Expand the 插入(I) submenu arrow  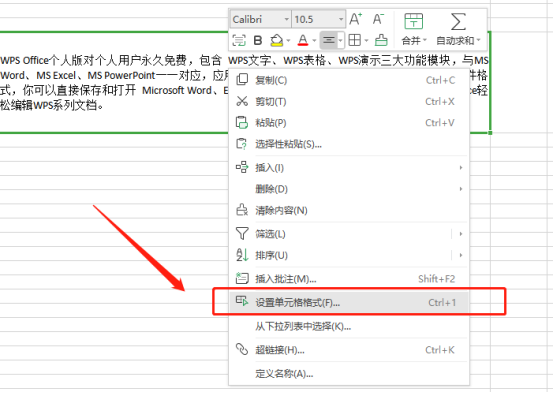click(x=461, y=168)
